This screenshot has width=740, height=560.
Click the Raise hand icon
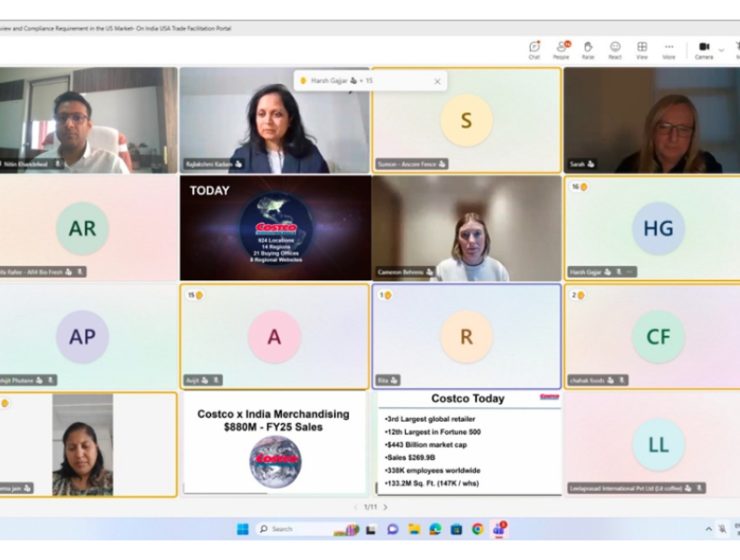pos(588,48)
